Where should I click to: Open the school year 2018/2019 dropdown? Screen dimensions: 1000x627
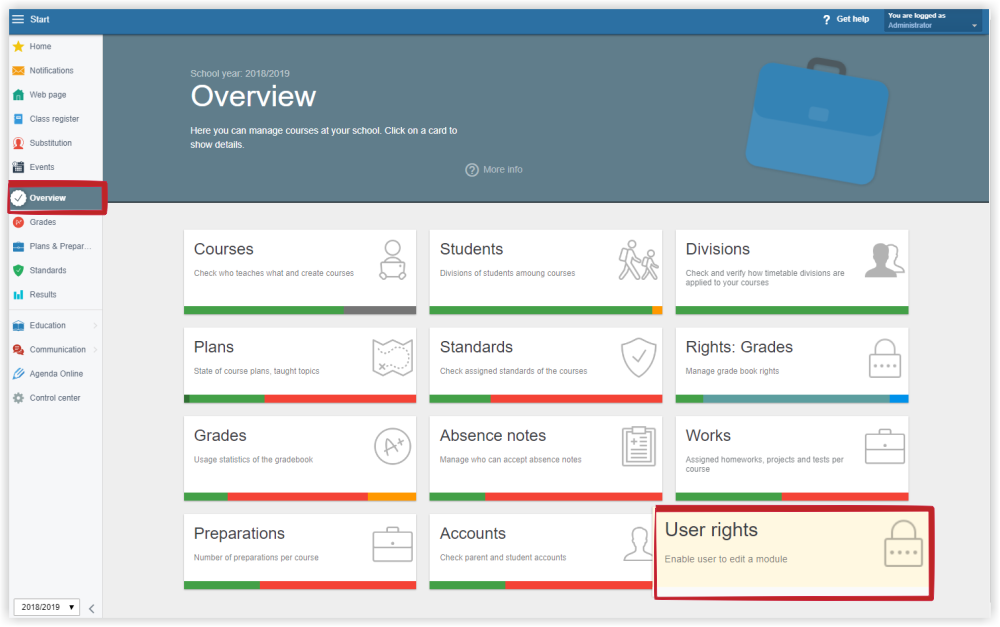[x=46, y=607]
